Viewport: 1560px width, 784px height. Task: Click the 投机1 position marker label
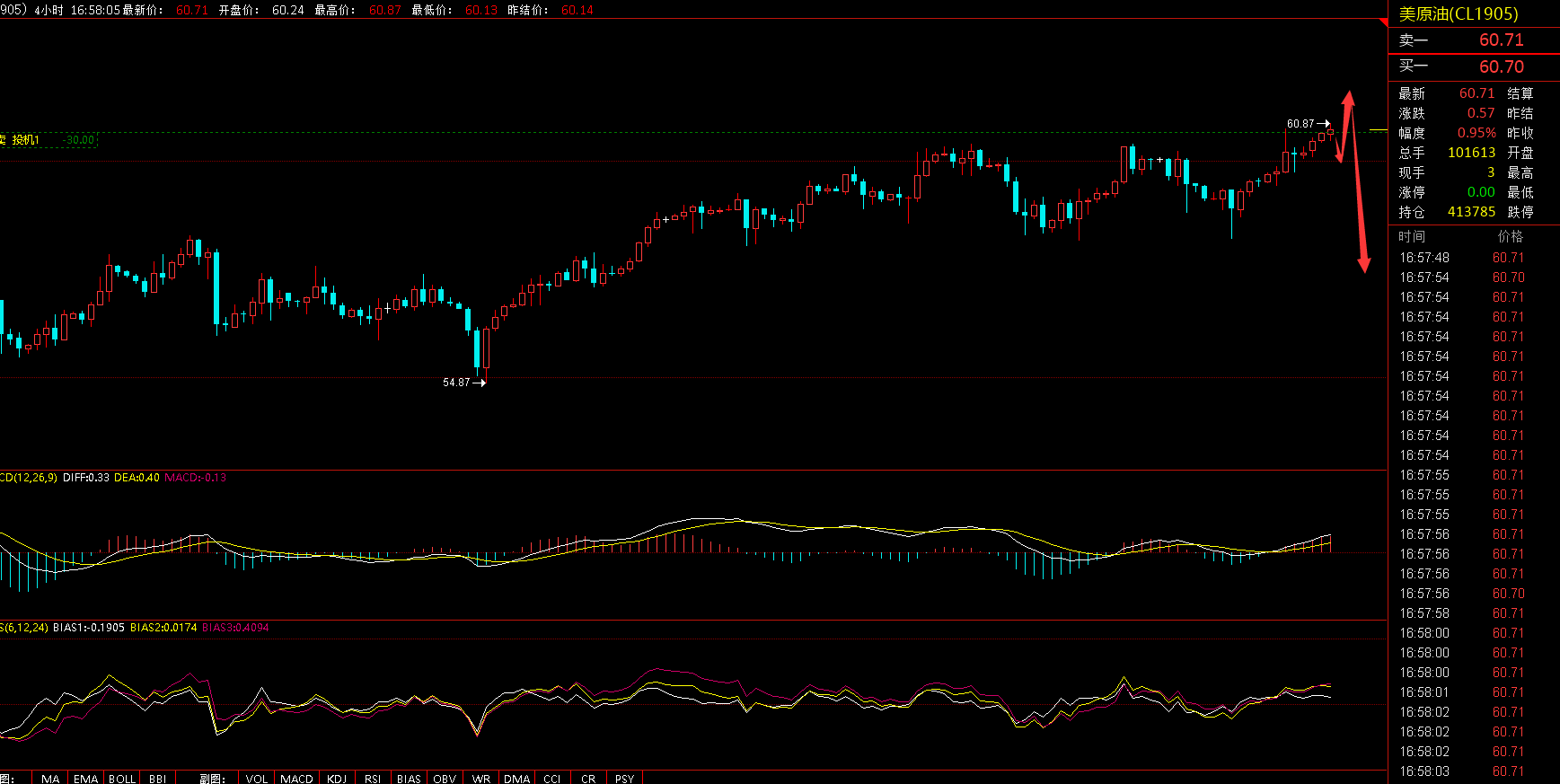click(25, 140)
